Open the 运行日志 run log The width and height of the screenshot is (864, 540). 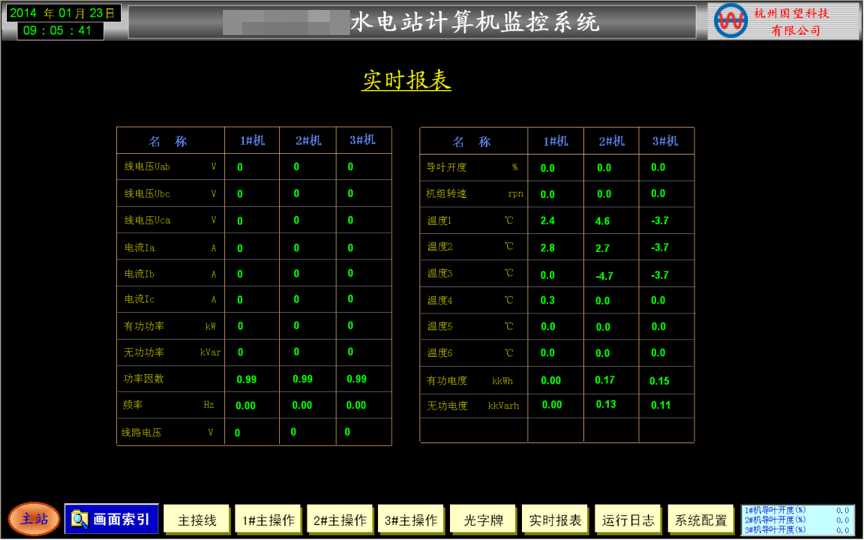pos(628,520)
